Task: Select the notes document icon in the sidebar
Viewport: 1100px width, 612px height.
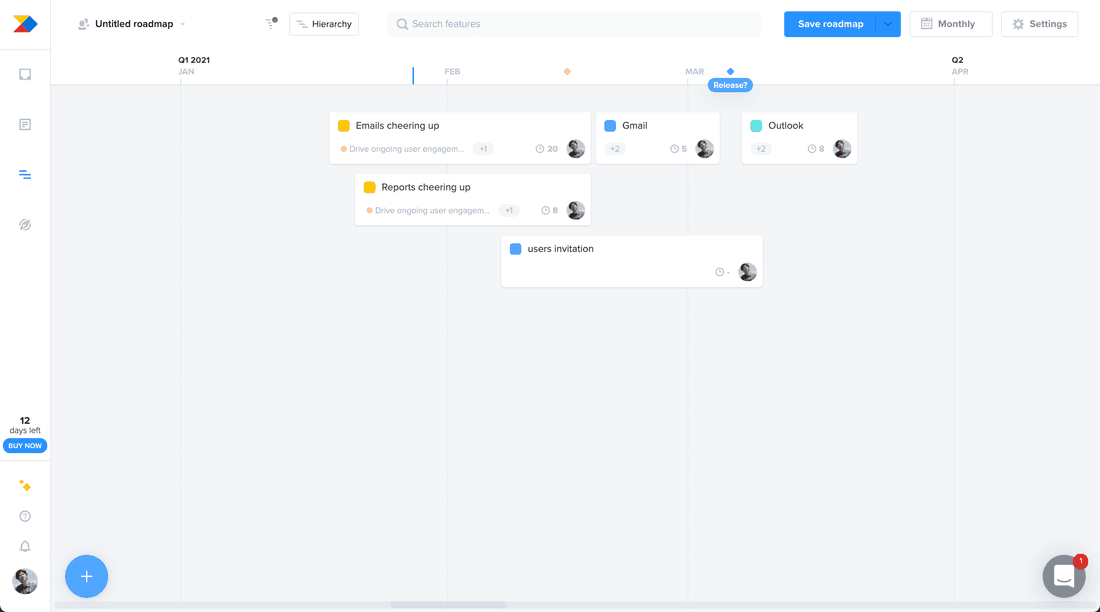Action: pos(24,124)
